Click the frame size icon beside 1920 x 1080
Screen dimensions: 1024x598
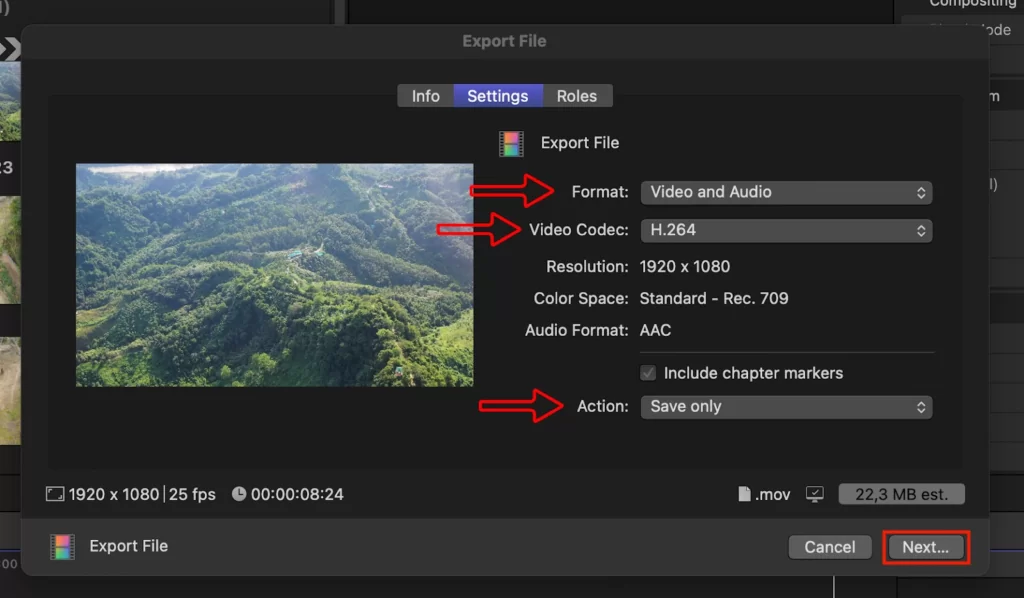point(55,494)
